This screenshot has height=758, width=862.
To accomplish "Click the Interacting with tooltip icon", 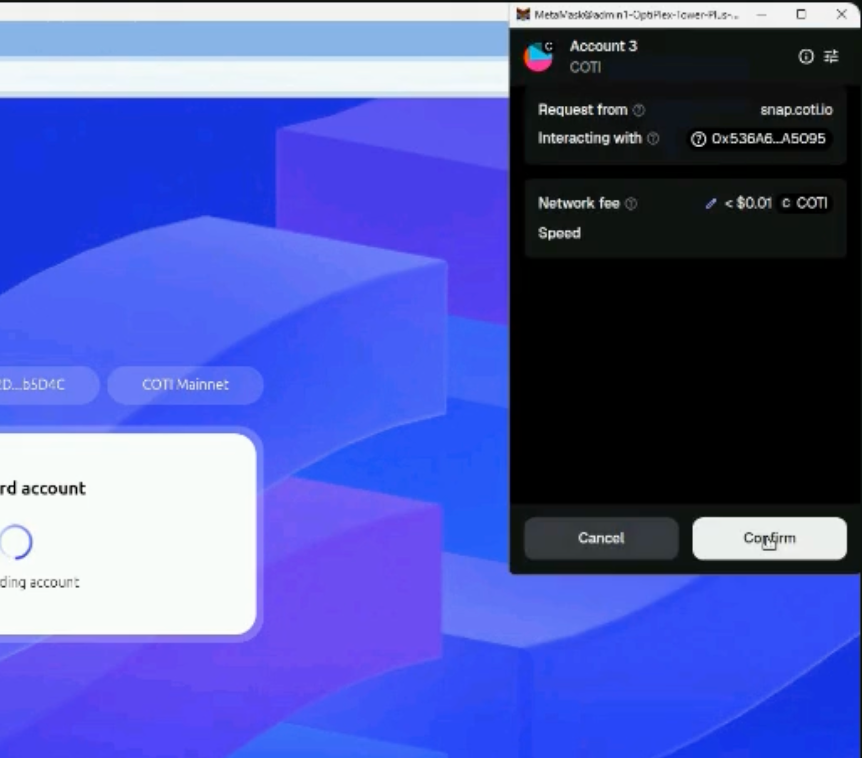I will pyautogui.click(x=653, y=139).
